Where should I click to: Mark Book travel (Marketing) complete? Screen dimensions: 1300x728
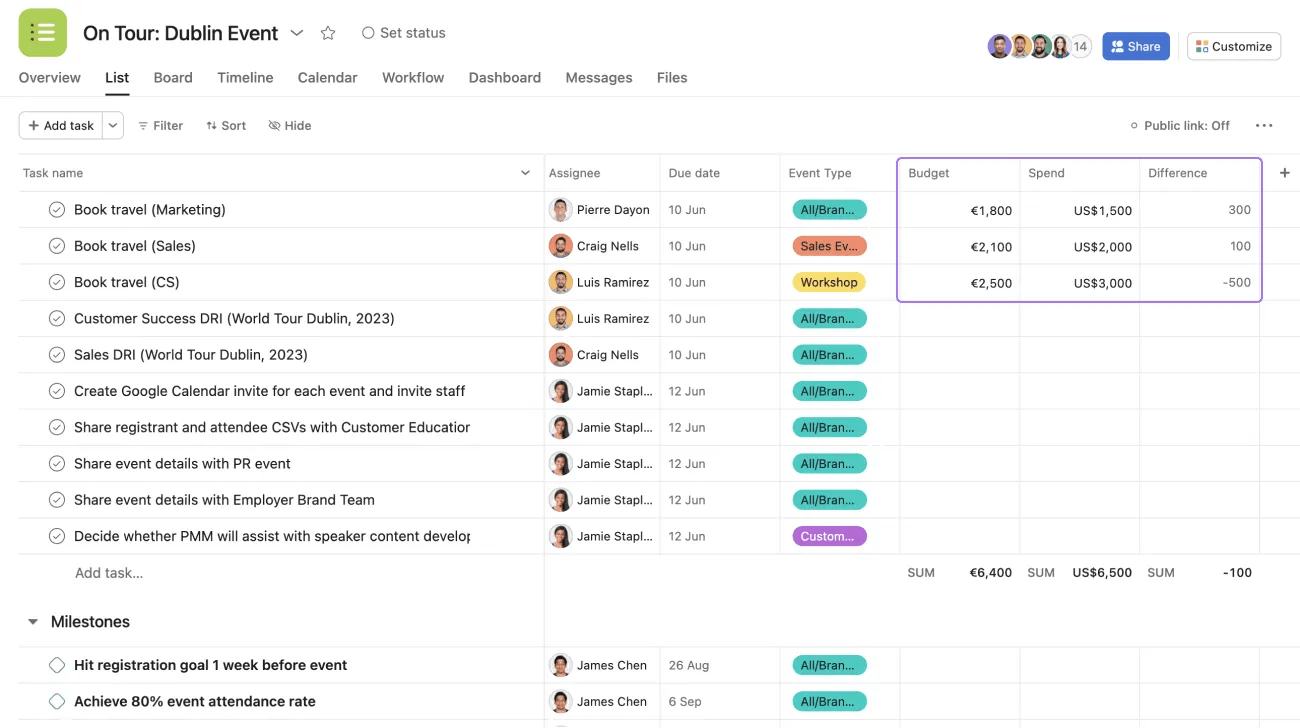(x=56, y=209)
